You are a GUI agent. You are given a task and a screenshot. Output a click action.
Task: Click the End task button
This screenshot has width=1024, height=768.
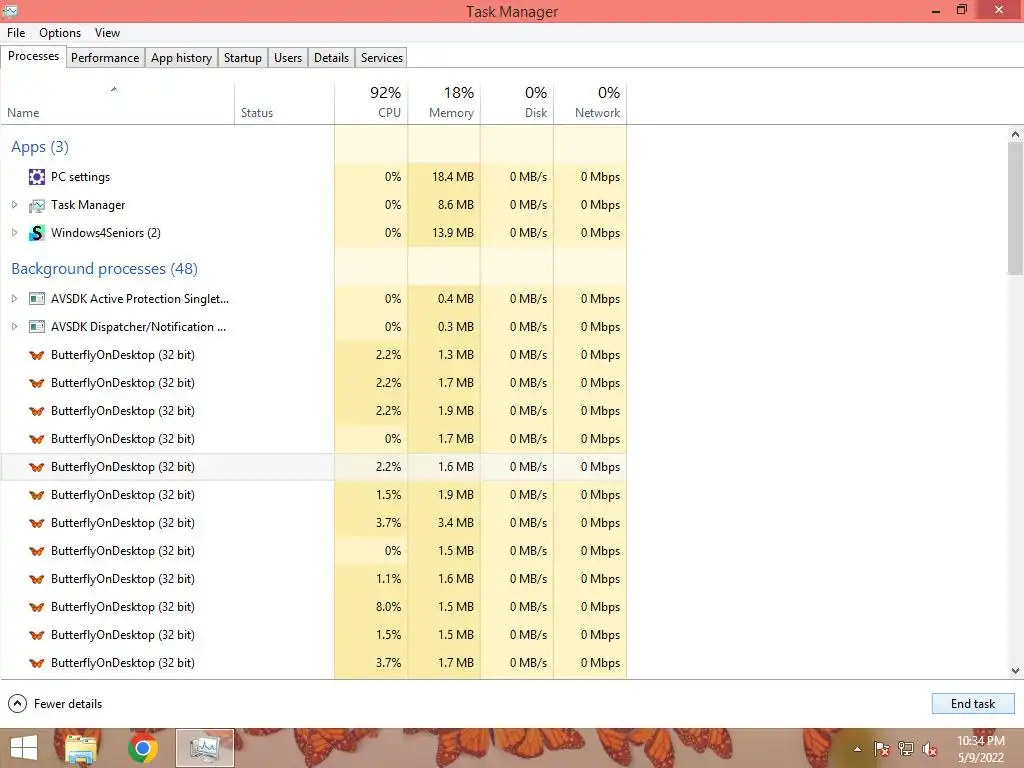(973, 703)
